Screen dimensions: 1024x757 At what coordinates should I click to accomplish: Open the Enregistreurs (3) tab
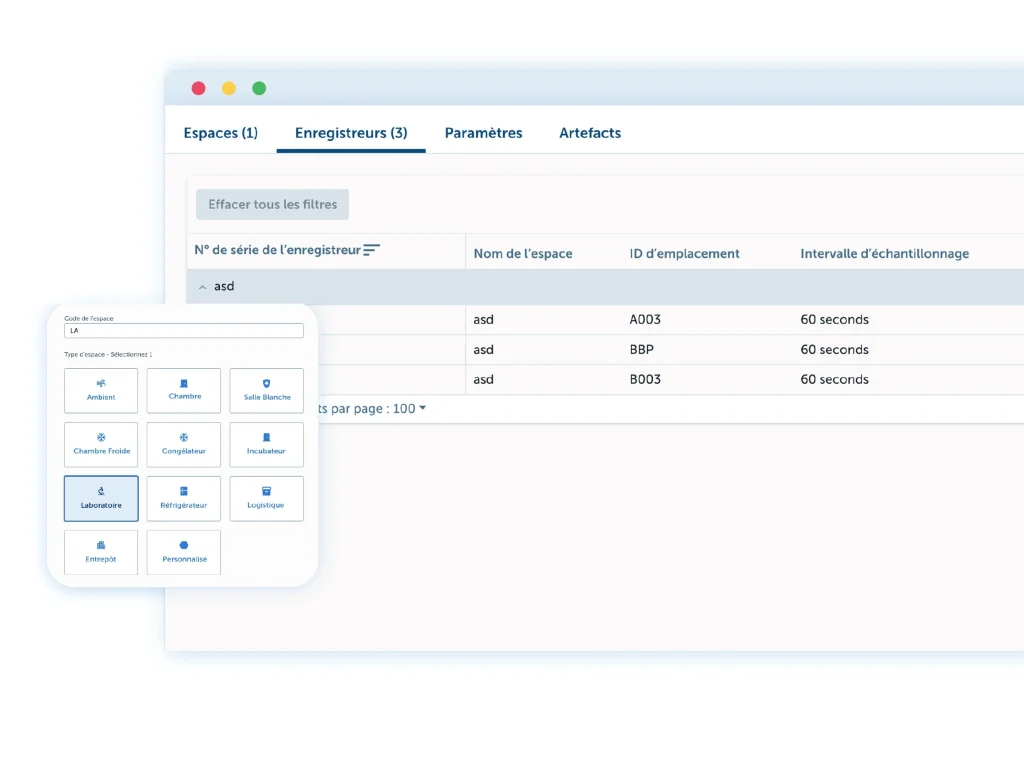pos(351,133)
